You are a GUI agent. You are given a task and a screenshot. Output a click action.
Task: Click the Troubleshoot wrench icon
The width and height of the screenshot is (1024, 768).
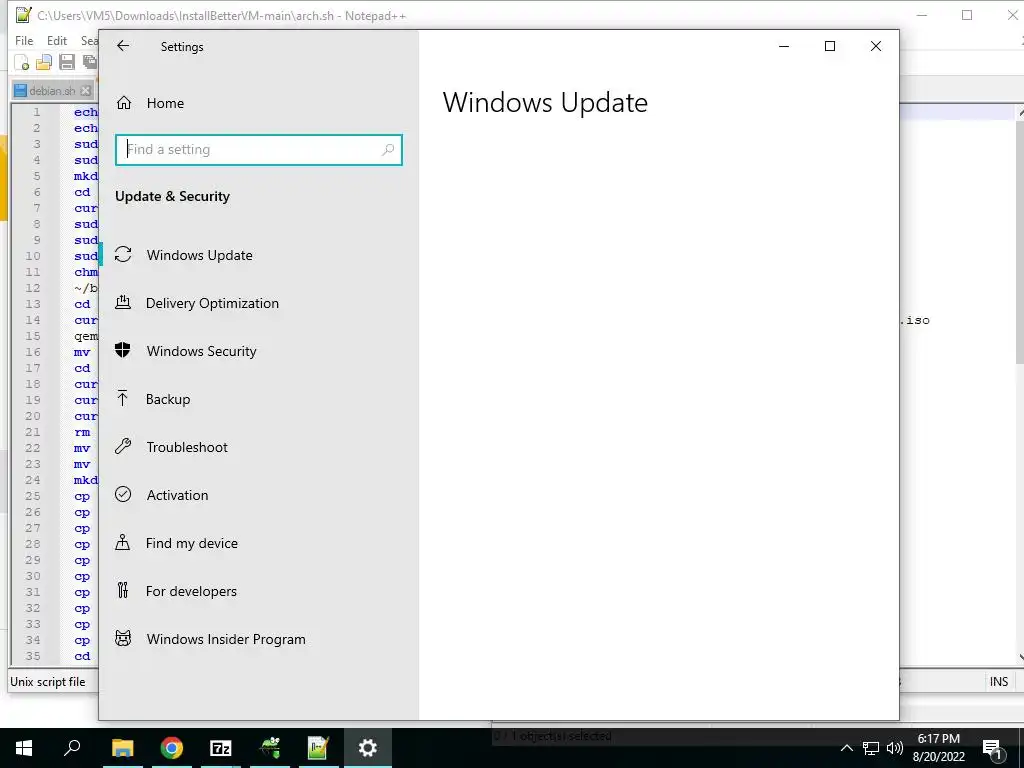pyautogui.click(x=123, y=447)
